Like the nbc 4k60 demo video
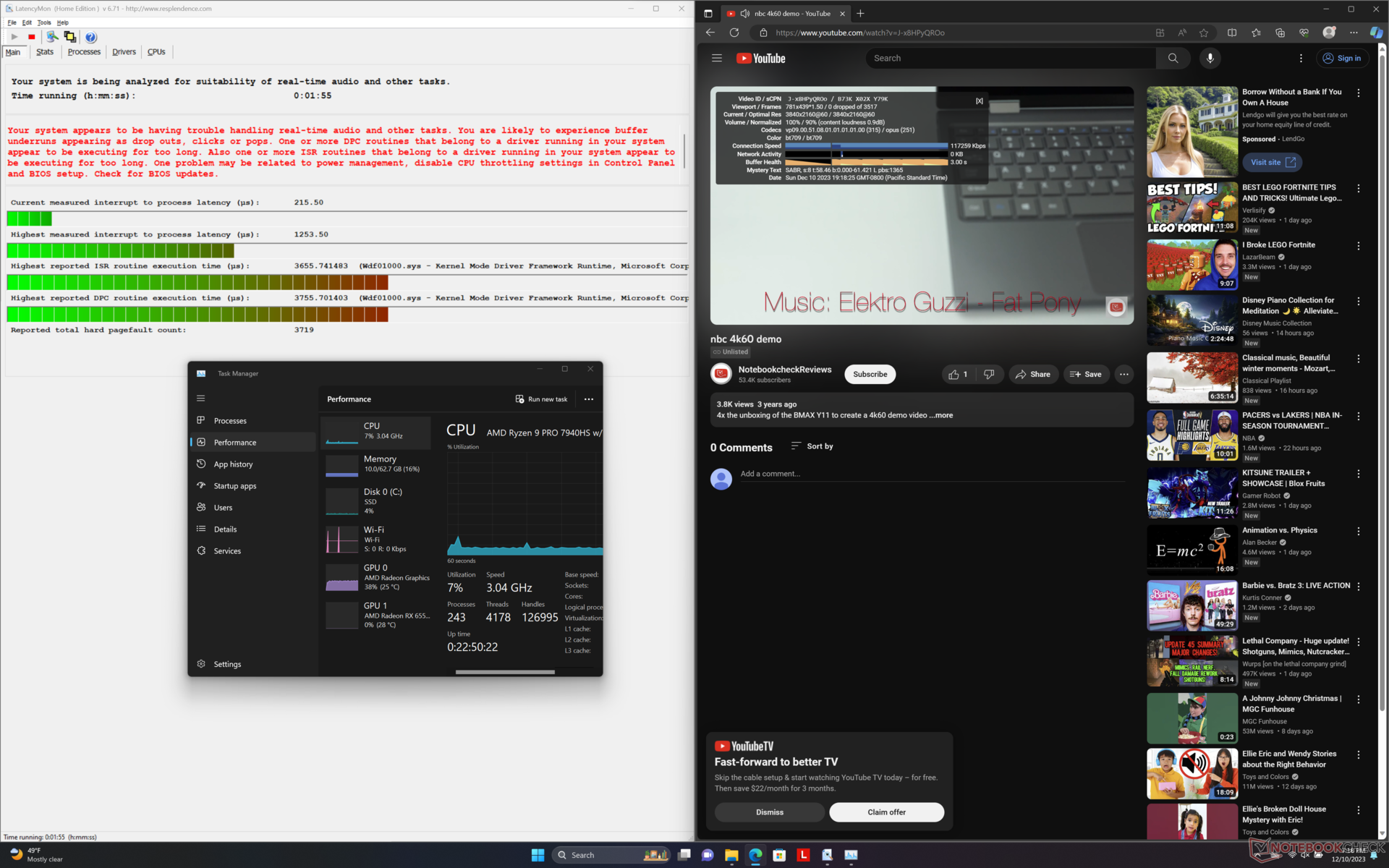The width and height of the screenshot is (1389, 868). pos(958,375)
